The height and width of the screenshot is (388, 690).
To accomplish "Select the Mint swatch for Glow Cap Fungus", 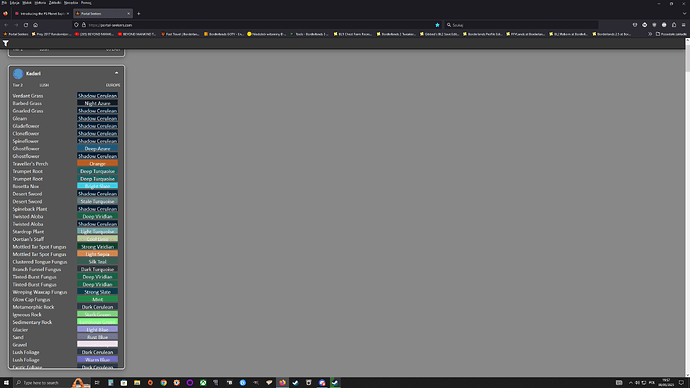I will coord(97,300).
